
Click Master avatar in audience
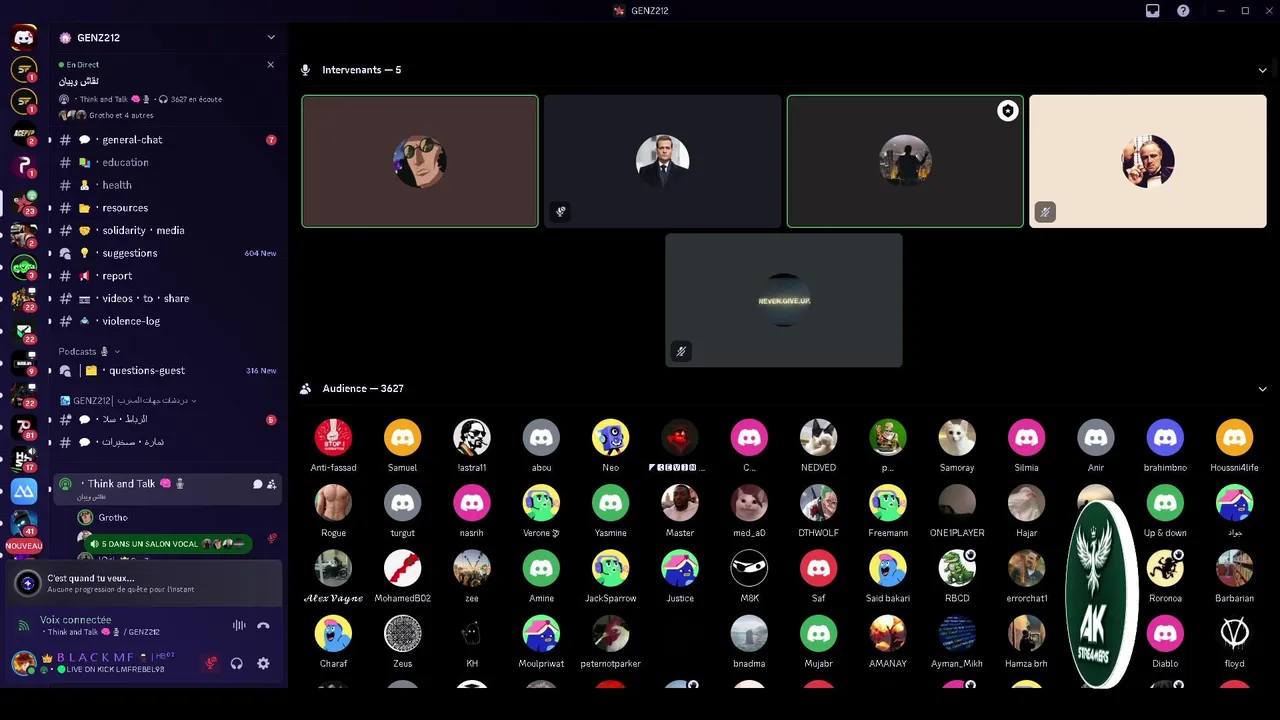point(680,502)
